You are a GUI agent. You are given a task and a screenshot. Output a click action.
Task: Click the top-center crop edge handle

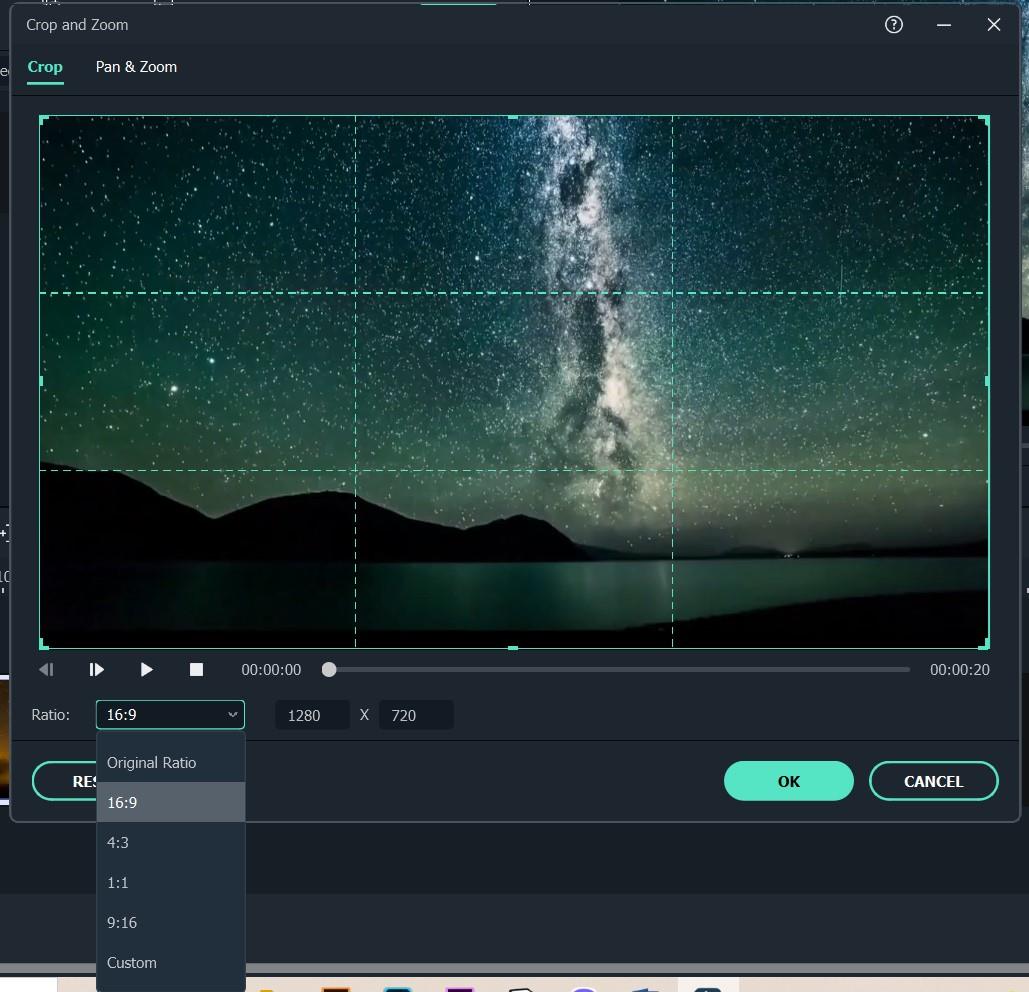[x=513, y=118]
